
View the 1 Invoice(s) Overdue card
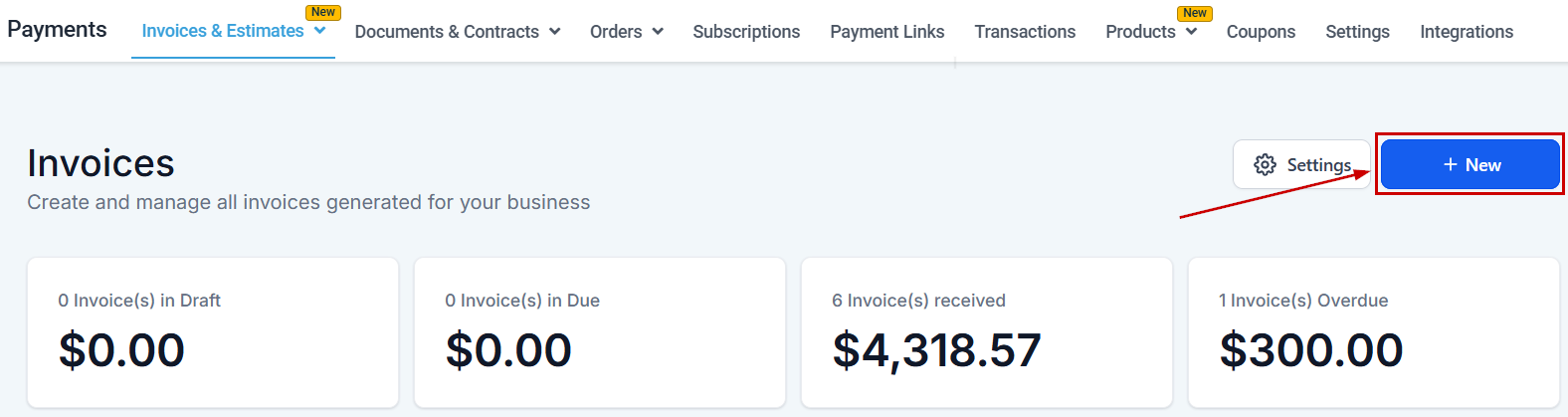point(1374,332)
